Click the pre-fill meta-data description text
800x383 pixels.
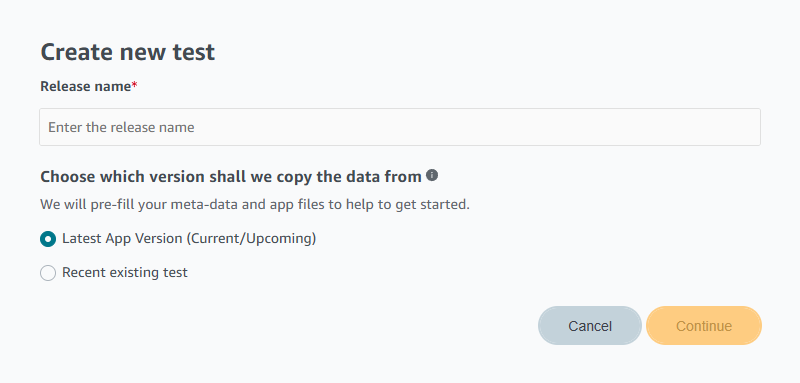(x=255, y=205)
